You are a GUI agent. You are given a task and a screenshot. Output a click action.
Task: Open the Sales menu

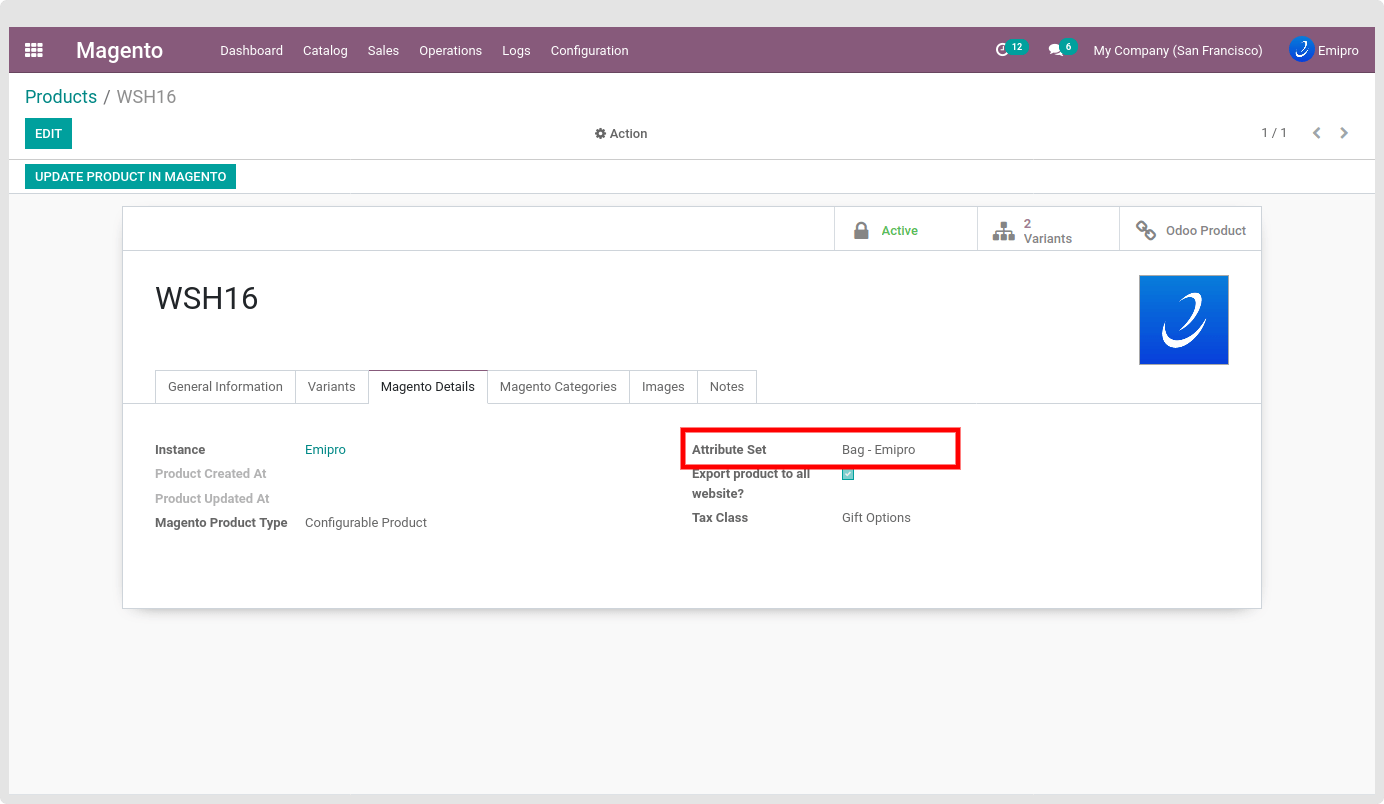(x=383, y=50)
